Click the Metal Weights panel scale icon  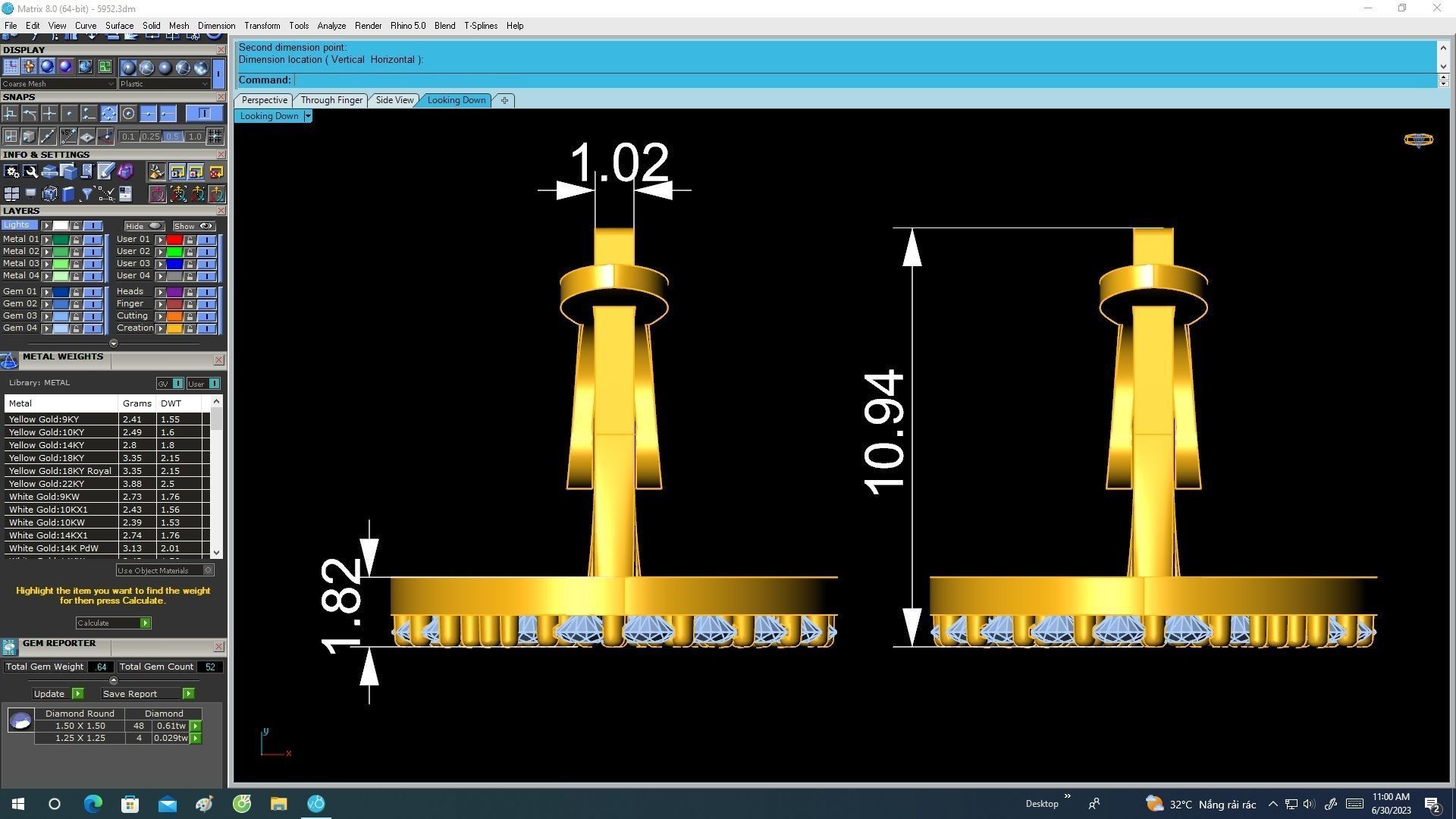(x=9, y=359)
